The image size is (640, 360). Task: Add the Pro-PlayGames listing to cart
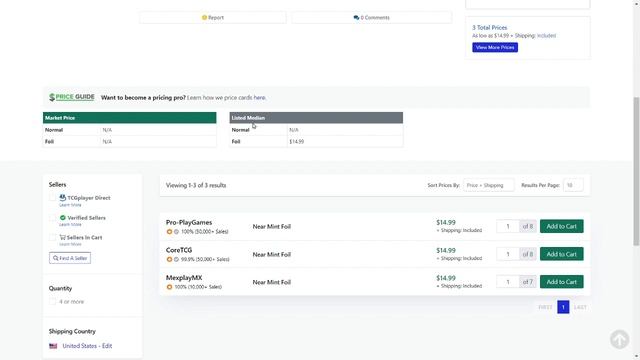[562, 226]
